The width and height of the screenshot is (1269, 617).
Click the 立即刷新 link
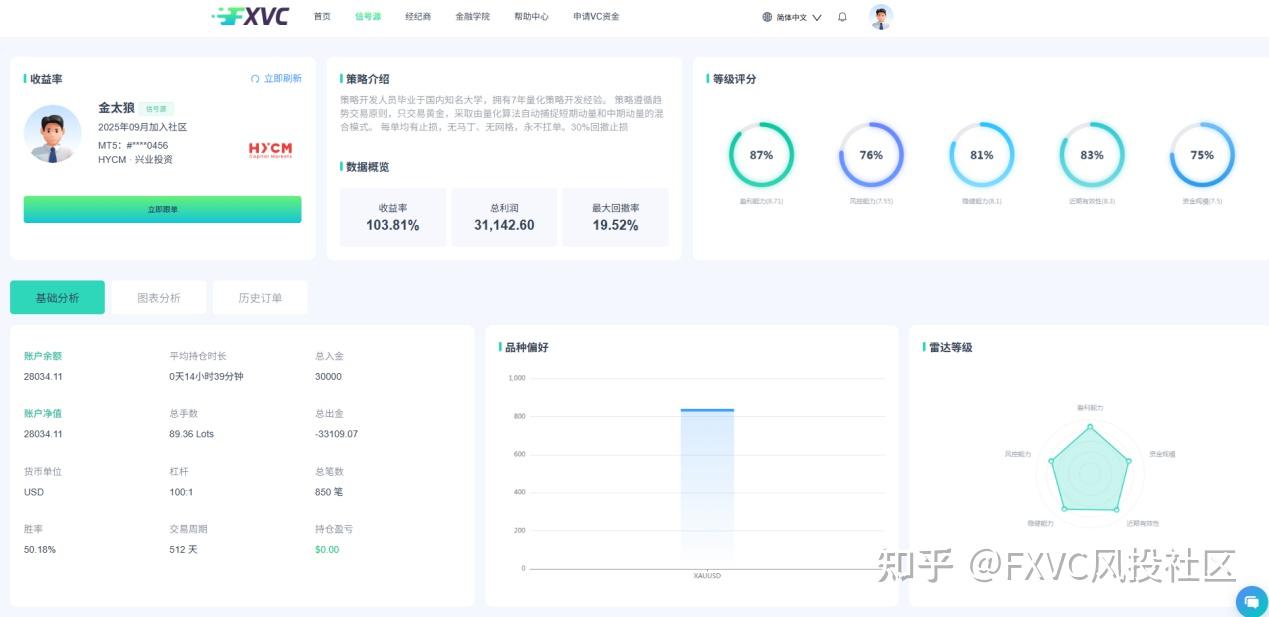coord(283,79)
